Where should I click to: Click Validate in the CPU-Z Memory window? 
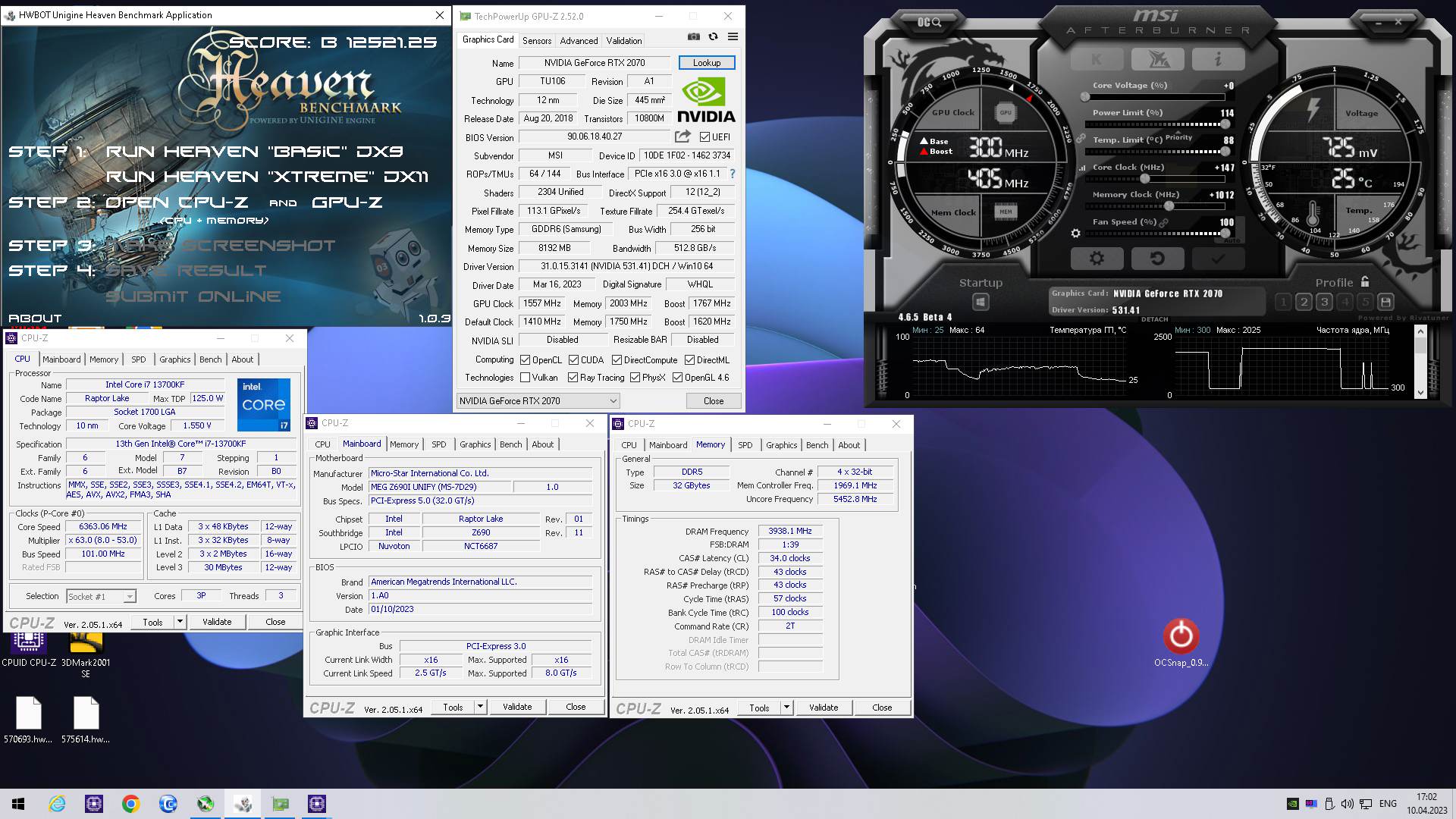(x=824, y=708)
